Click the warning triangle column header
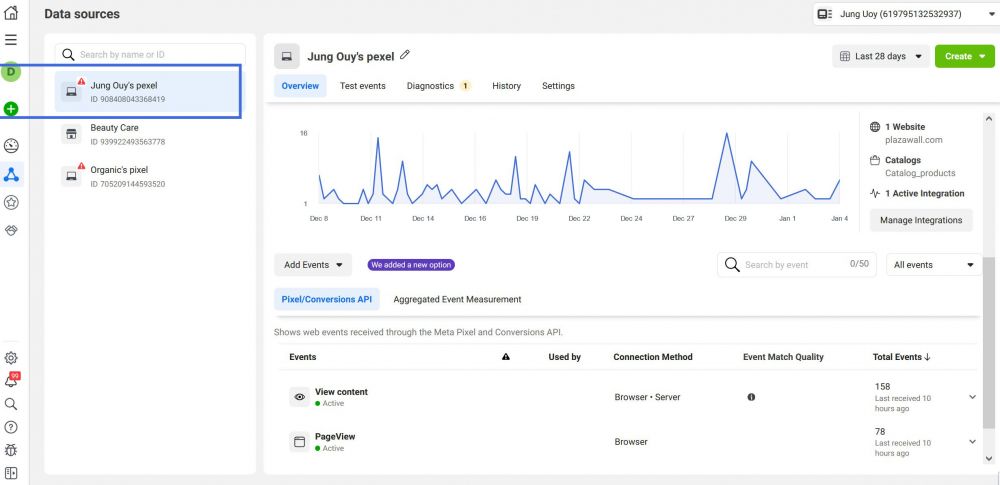 tap(506, 357)
